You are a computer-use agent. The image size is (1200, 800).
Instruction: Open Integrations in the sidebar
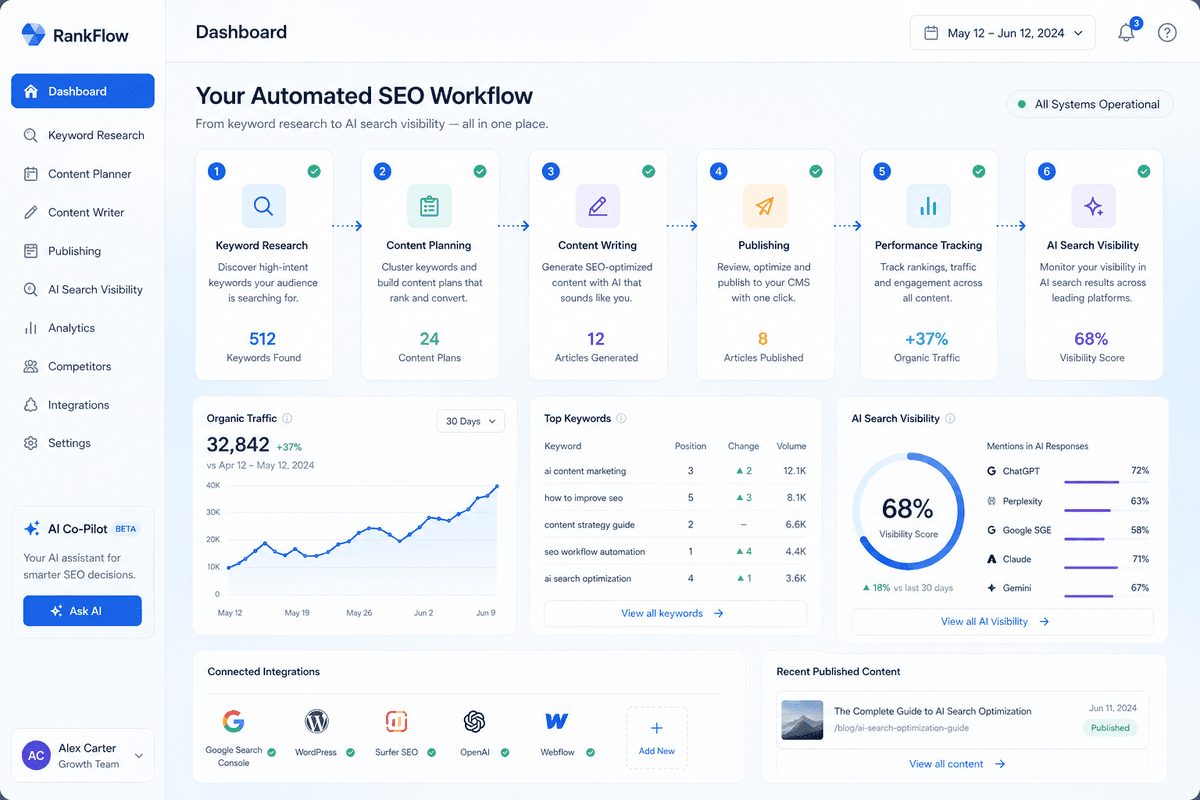pyautogui.click(x=83, y=405)
